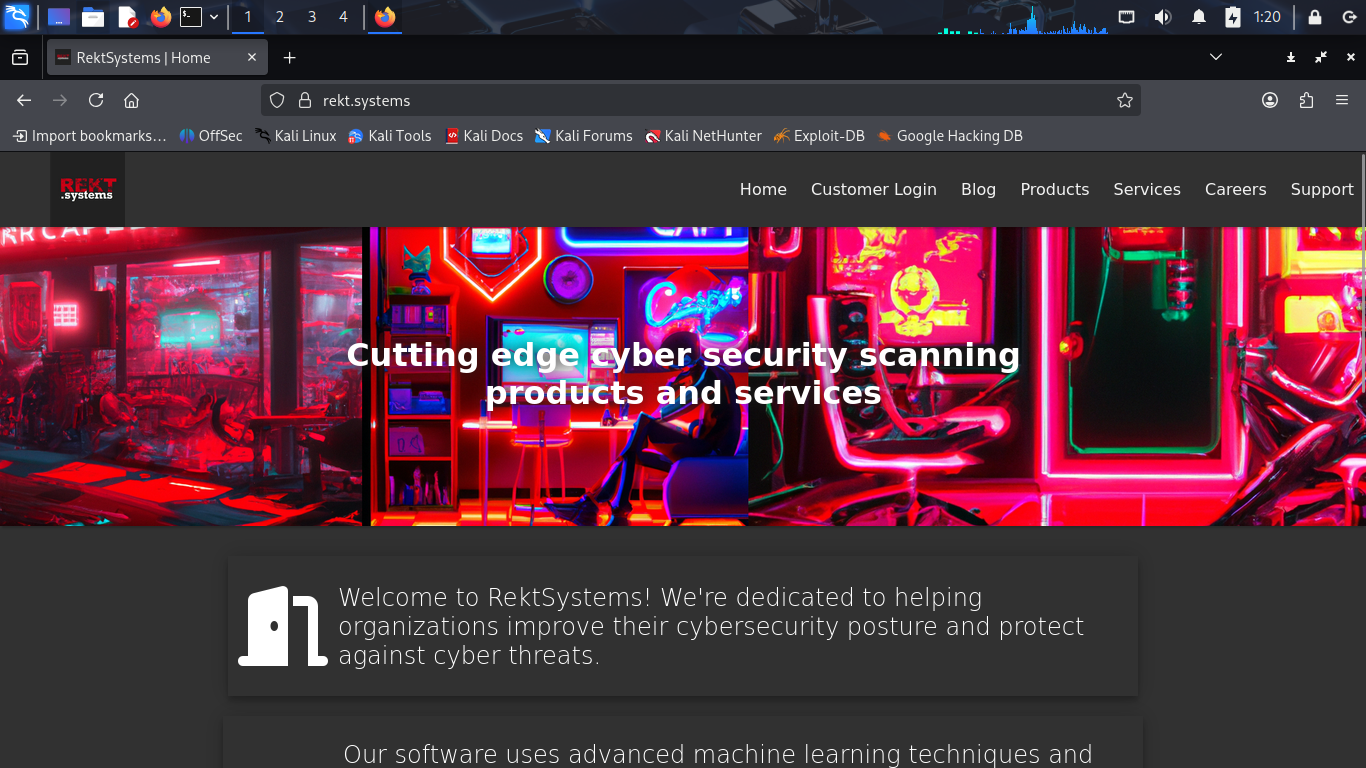Viewport: 1366px width, 768px height.
Task: Click the RektSystems logo
Action: [x=88, y=189]
